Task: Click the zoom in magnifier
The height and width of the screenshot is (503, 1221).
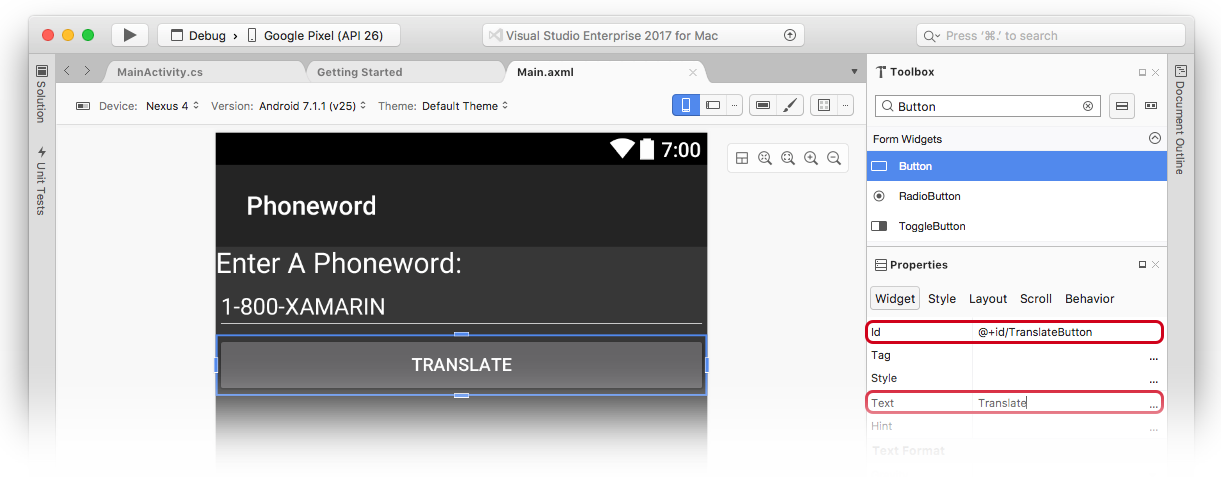Action: [811, 158]
